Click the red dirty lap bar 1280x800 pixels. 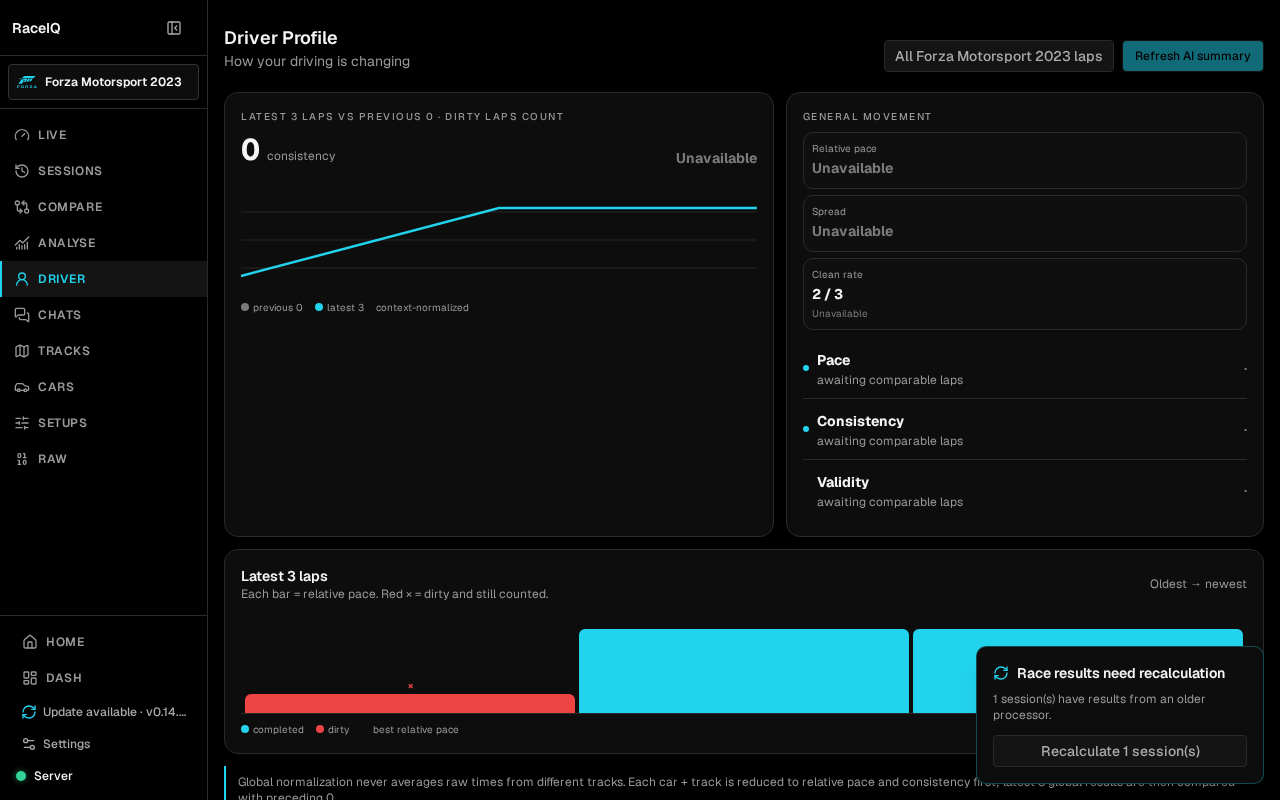click(x=410, y=704)
